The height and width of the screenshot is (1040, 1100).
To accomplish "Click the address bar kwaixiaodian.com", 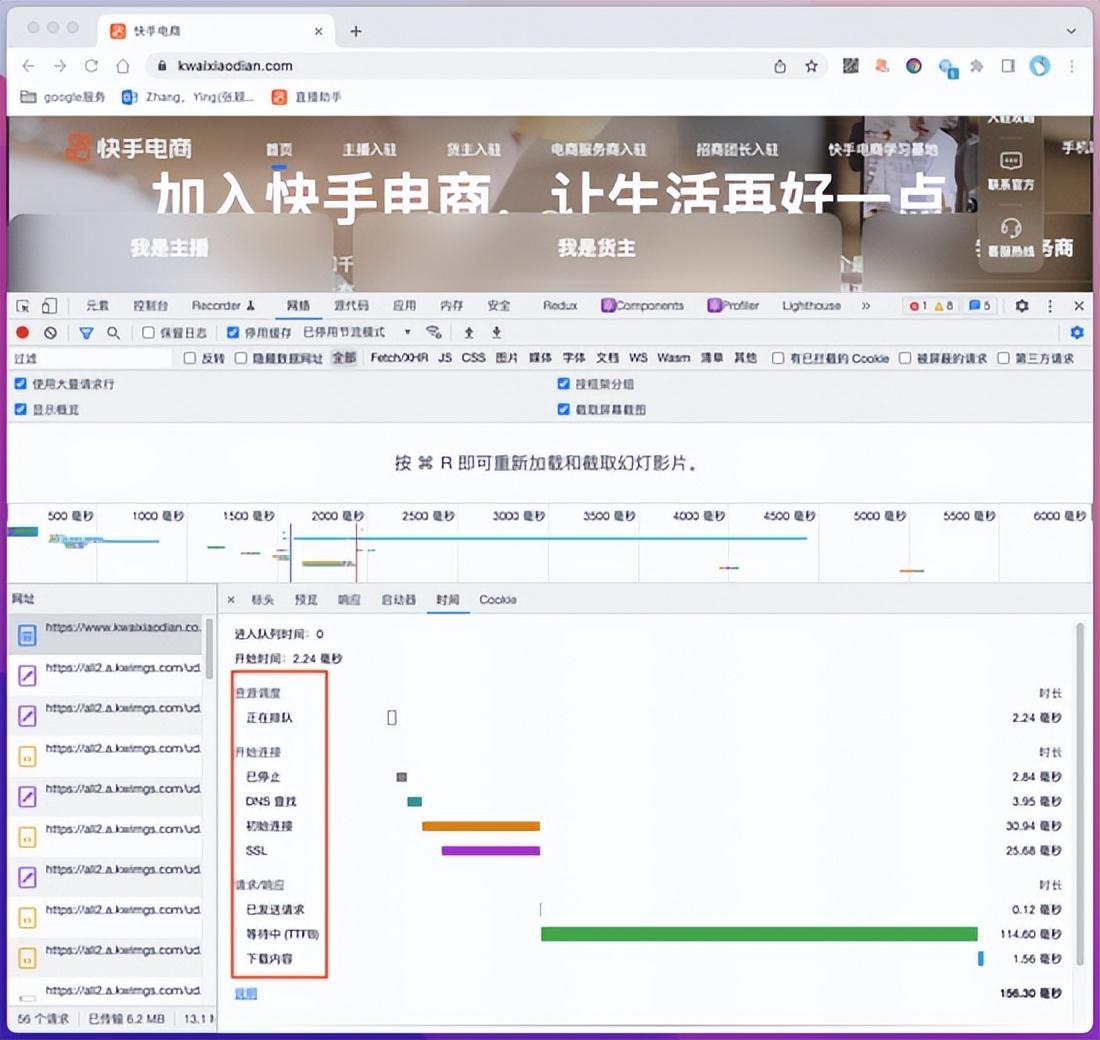I will point(234,66).
